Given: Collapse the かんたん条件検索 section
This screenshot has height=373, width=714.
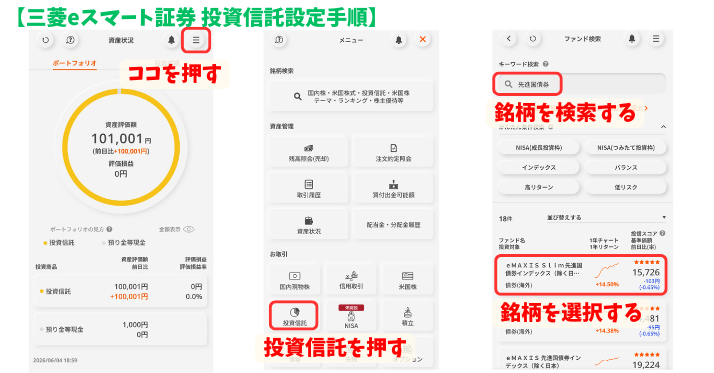Looking at the screenshot, I should 663,127.
